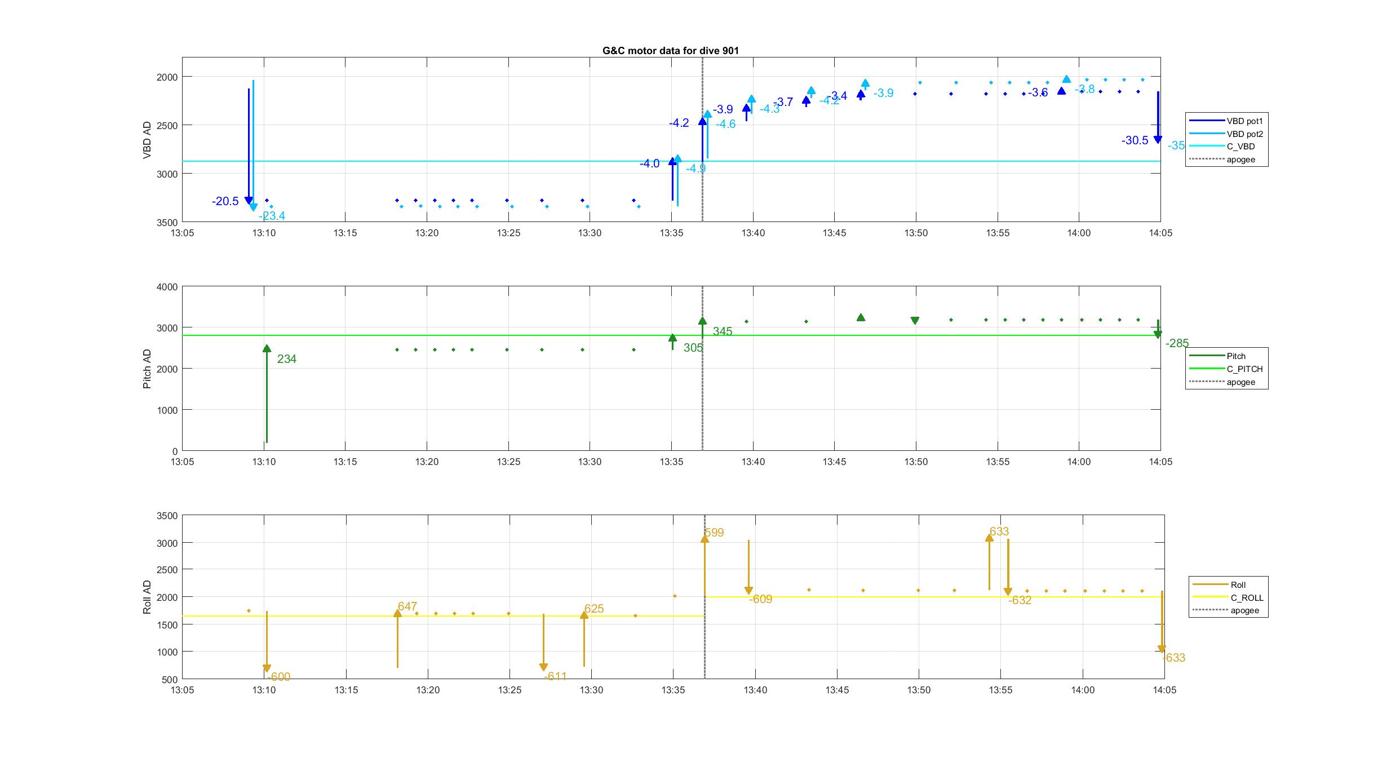Click the '234' Pitch data label
1400x764 pixels.
pyautogui.click(x=286, y=359)
